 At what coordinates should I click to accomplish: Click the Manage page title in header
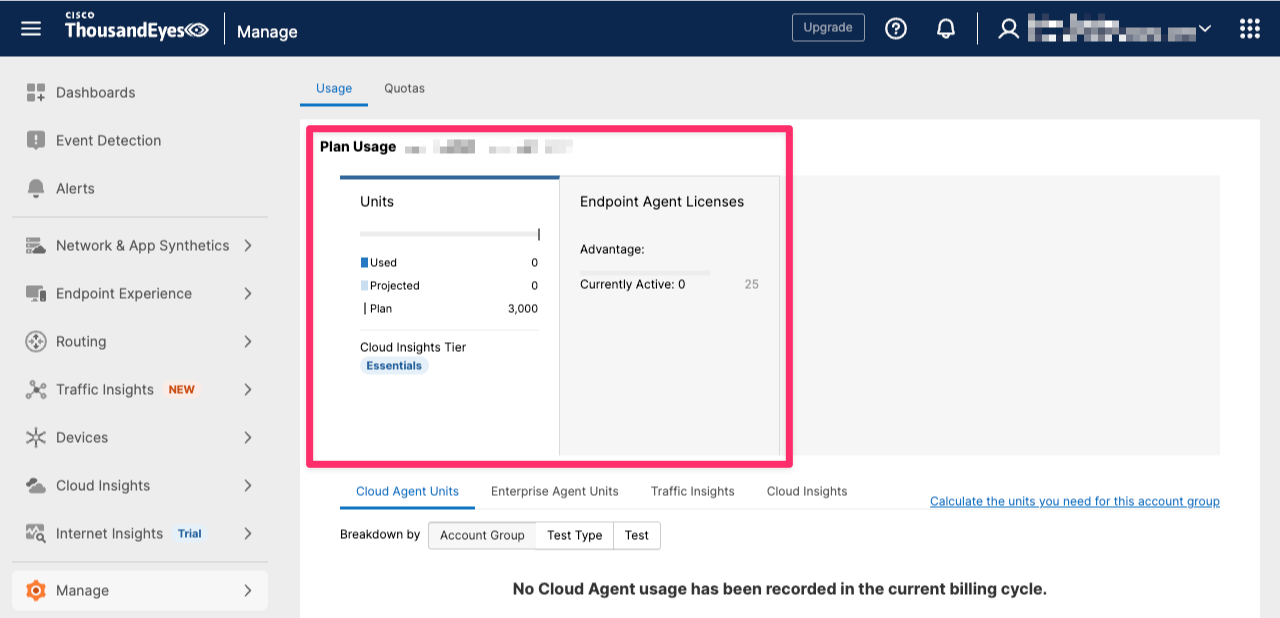pyautogui.click(x=267, y=32)
